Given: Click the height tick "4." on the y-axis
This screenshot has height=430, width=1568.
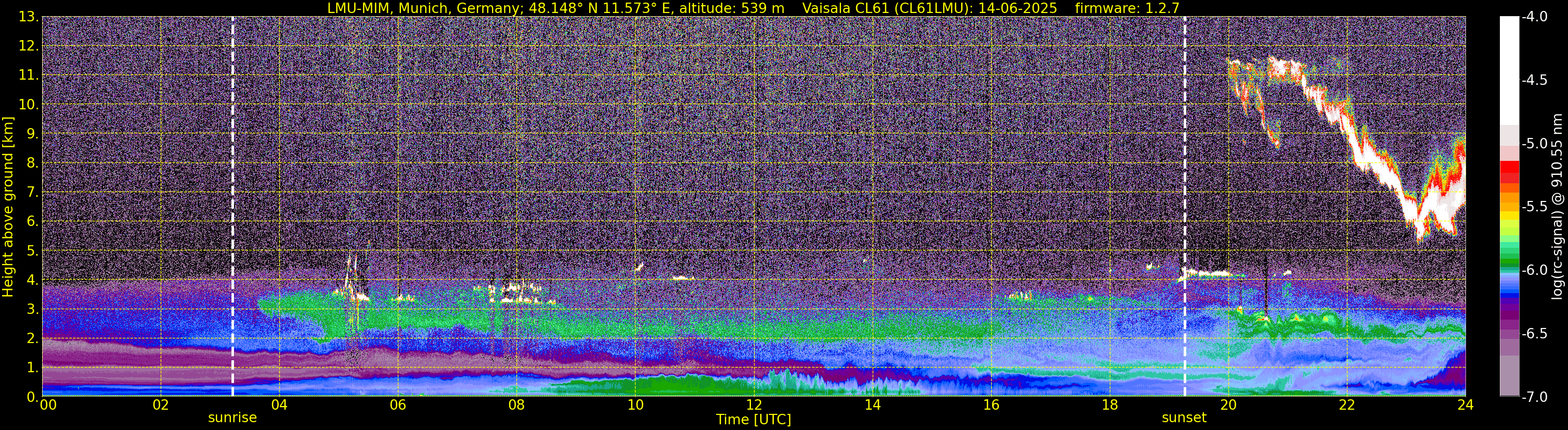Looking at the screenshot, I should click(32, 280).
